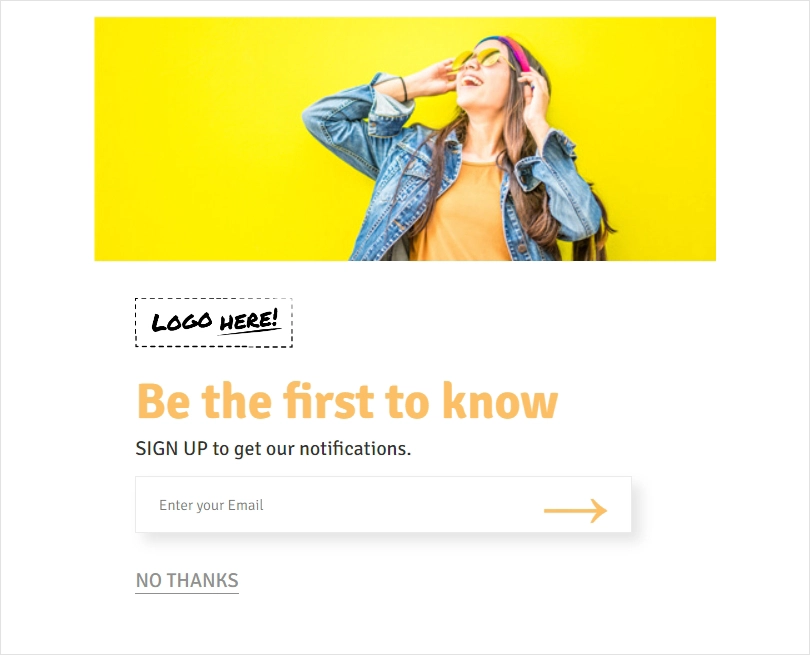
Task: Click the orange shirt in the banner image
Action: pyautogui.click(x=462, y=212)
